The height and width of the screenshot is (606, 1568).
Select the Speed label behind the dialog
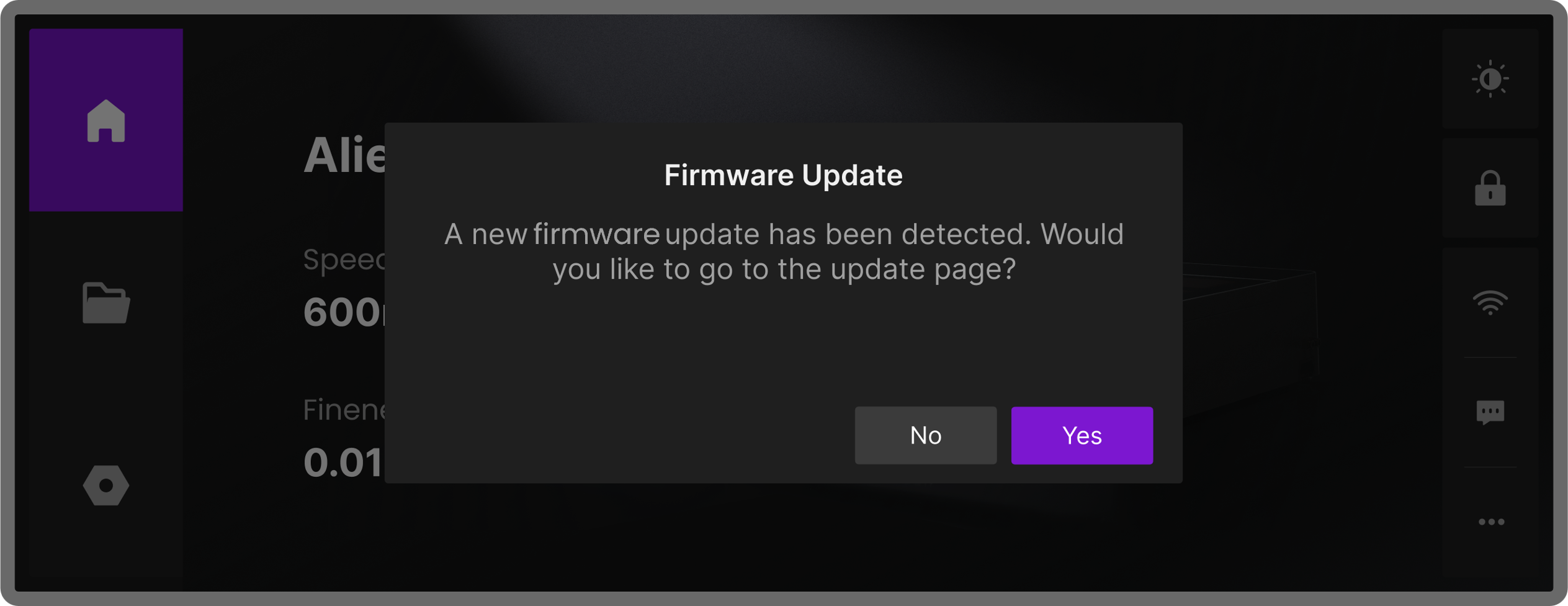344,260
